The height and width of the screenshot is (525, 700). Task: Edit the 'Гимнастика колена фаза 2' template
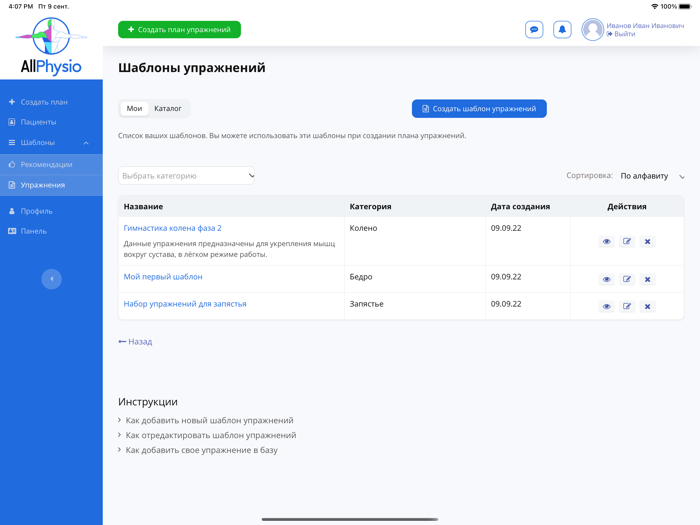tap(627, 242)
